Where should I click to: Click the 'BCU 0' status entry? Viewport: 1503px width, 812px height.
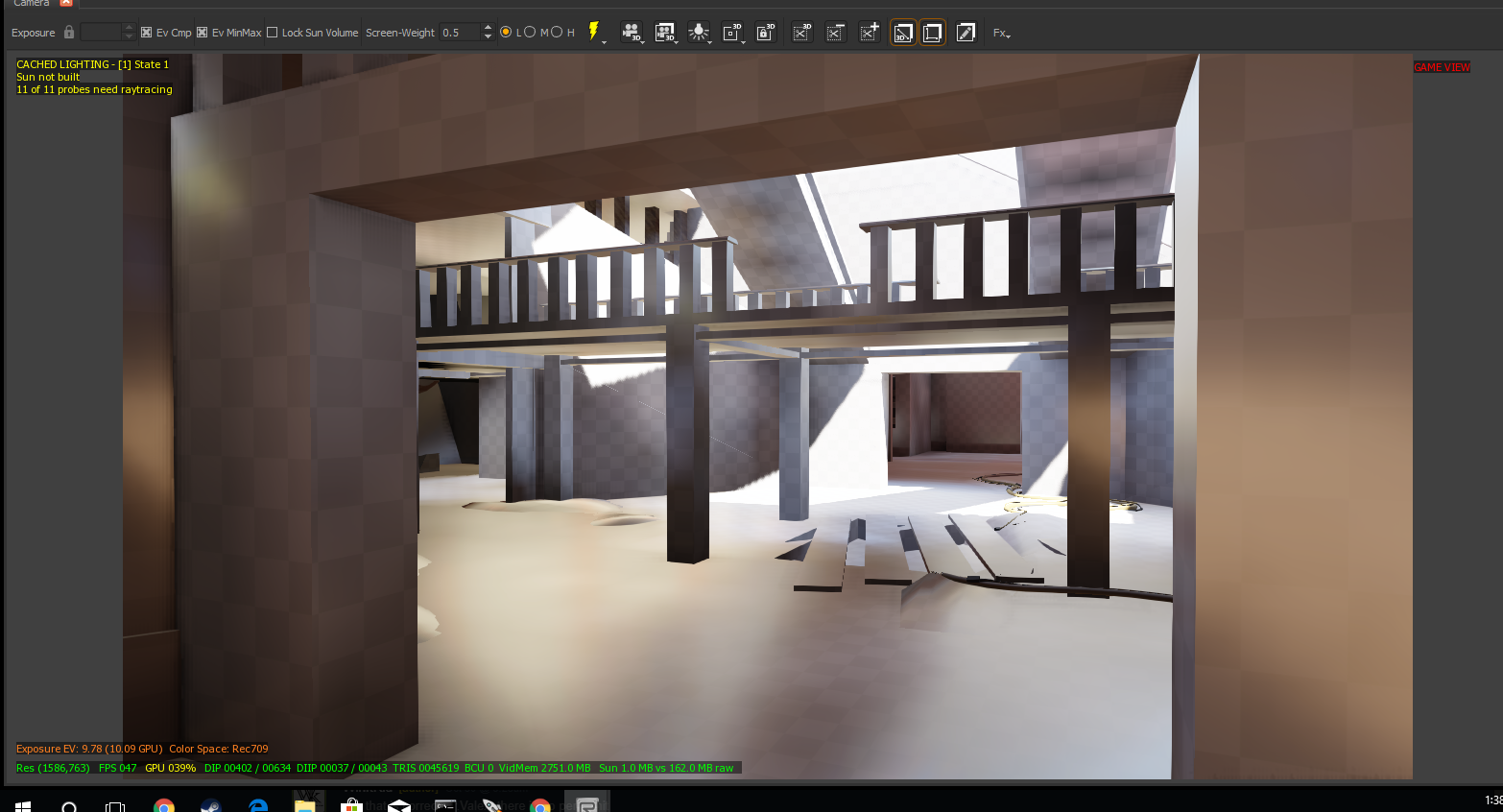(479, 768)
